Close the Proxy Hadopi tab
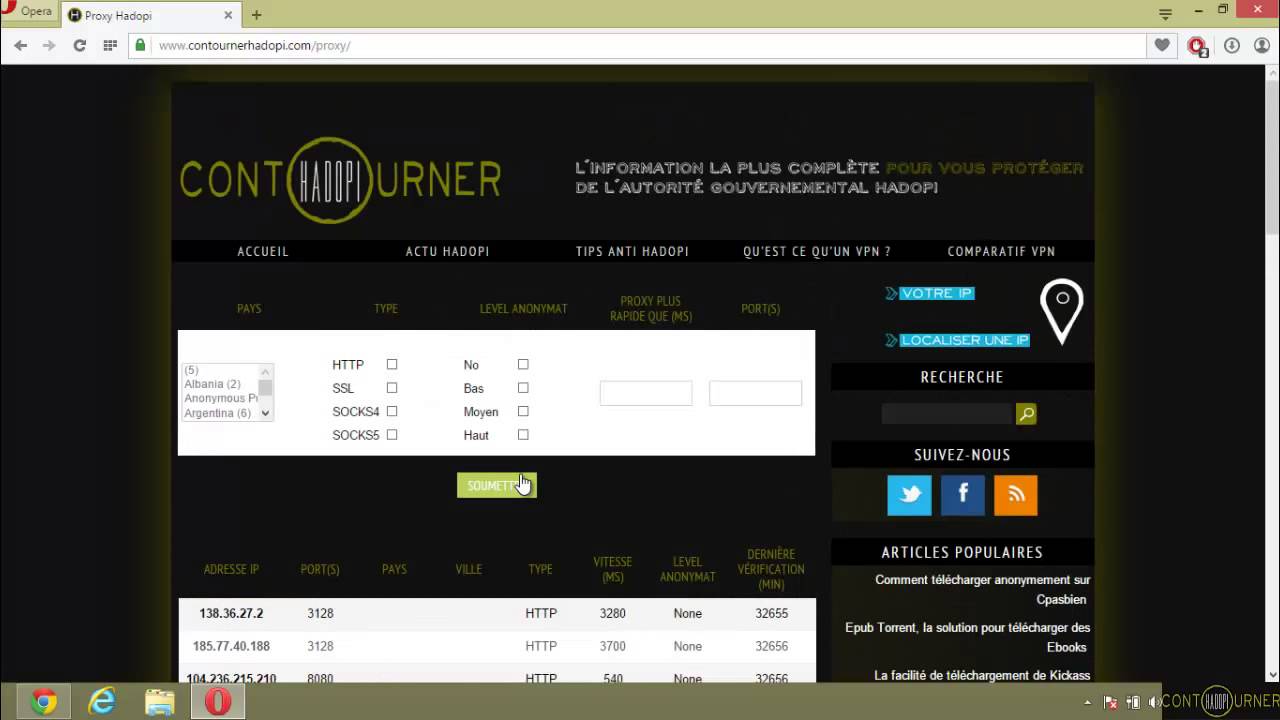The image size is (1280, 720). [x=228, y=15]
